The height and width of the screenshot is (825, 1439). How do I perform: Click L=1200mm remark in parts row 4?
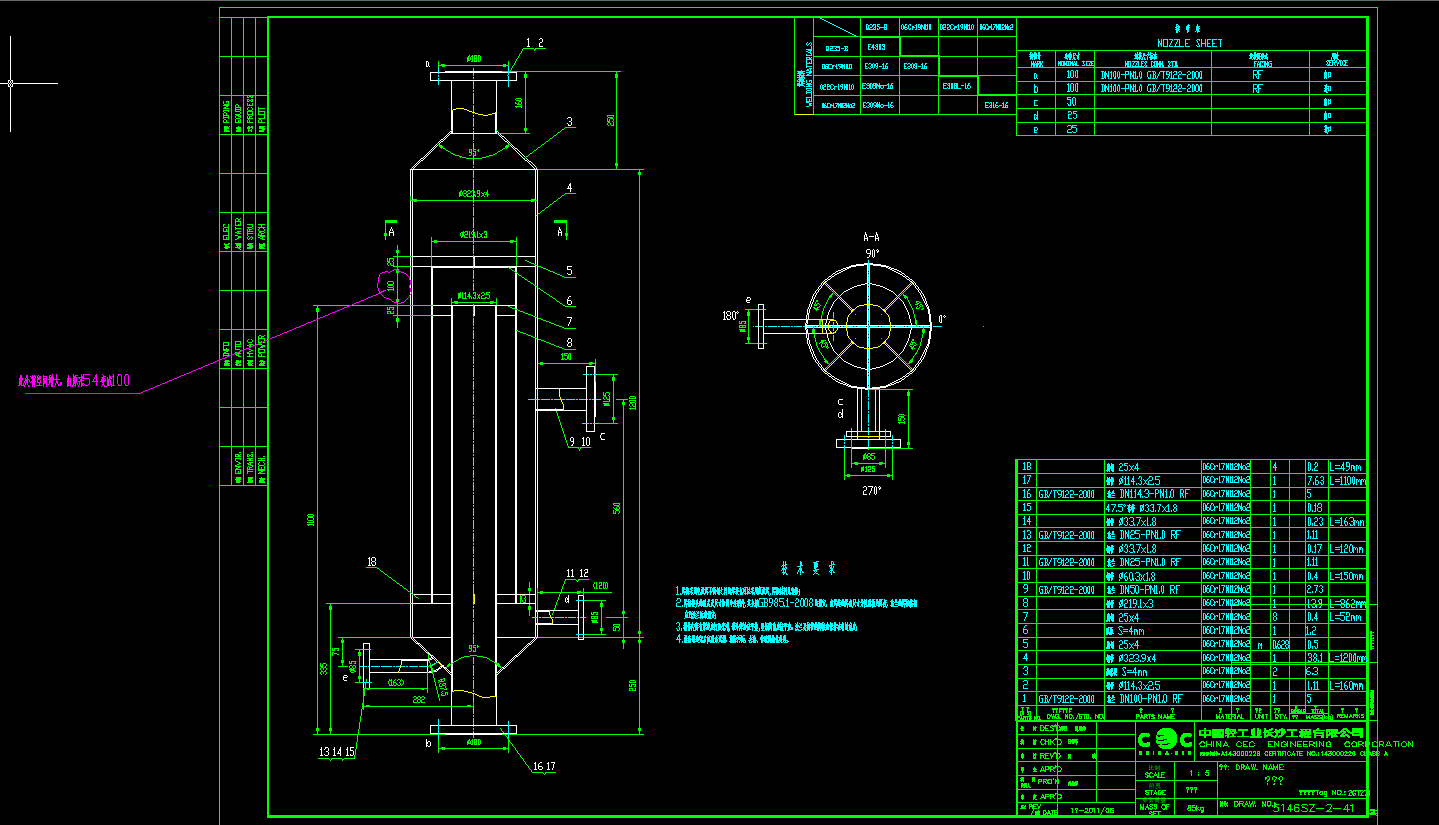tap(1346, 658)
